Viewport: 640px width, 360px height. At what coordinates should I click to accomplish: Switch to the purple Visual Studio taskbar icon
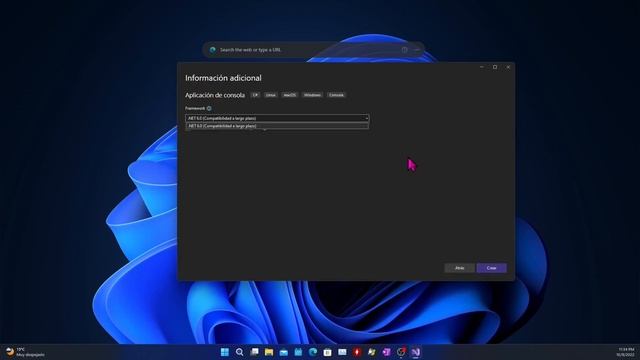416,352
